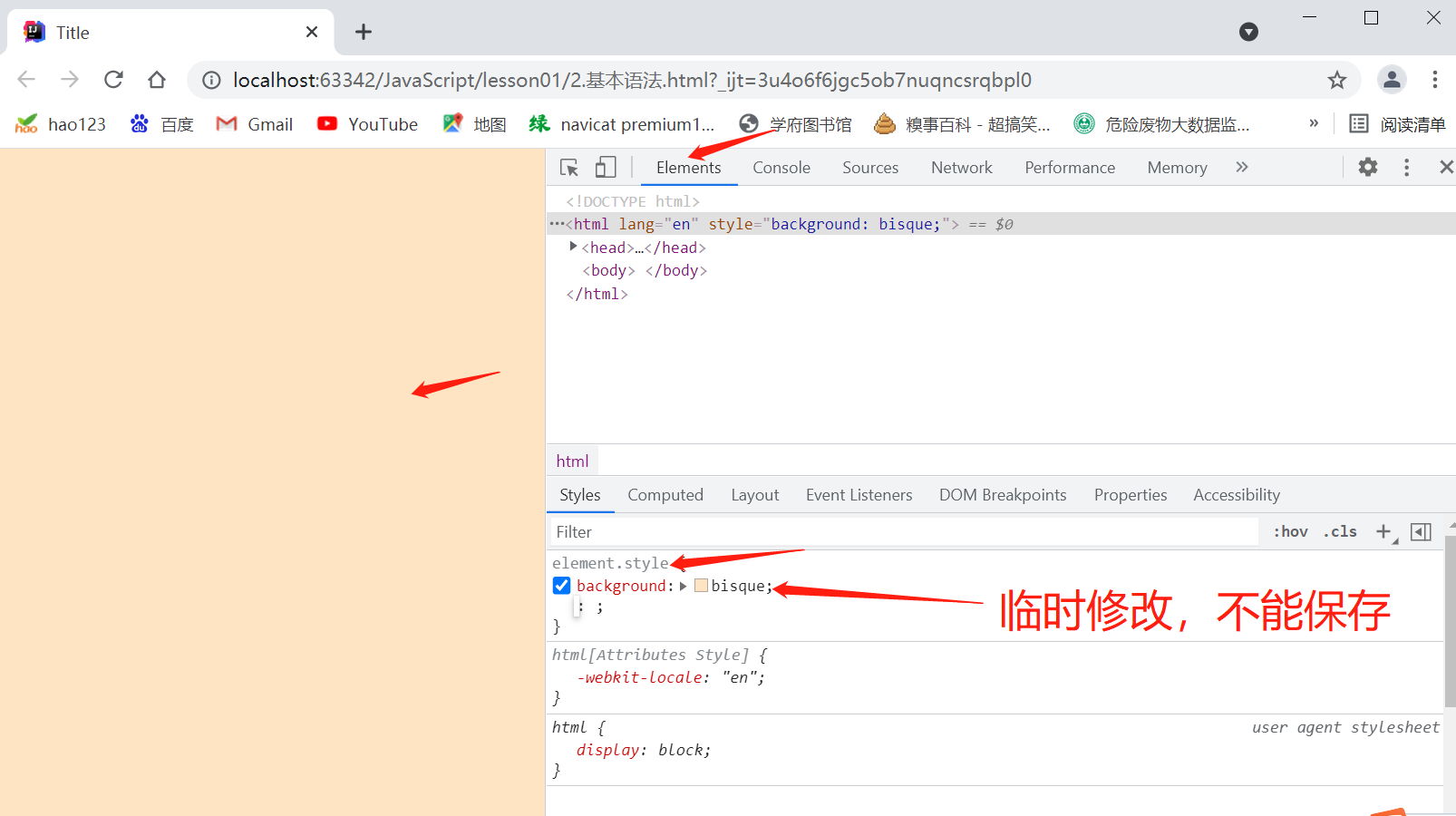This screenshot has width=1456, height=816.
Task: Switch to the Performance tab
Action: 1070,168
